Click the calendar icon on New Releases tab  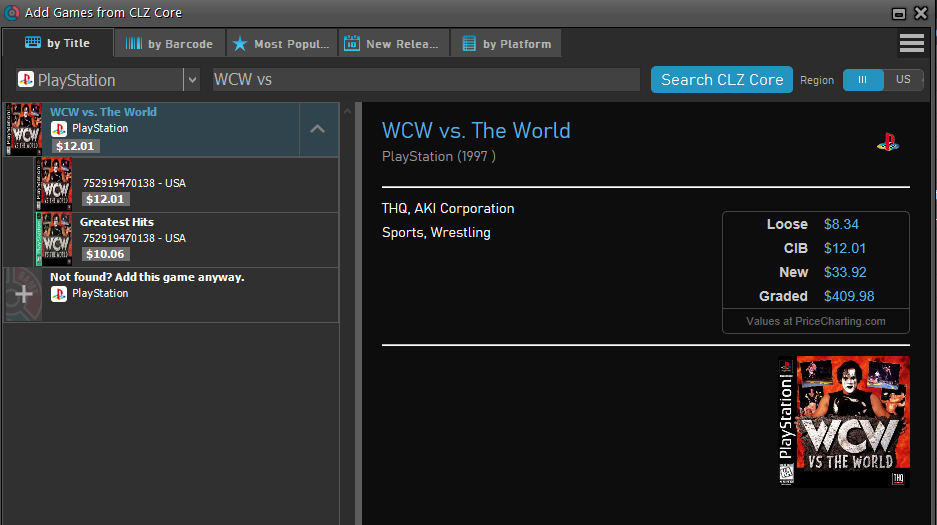tap(352, 44)
